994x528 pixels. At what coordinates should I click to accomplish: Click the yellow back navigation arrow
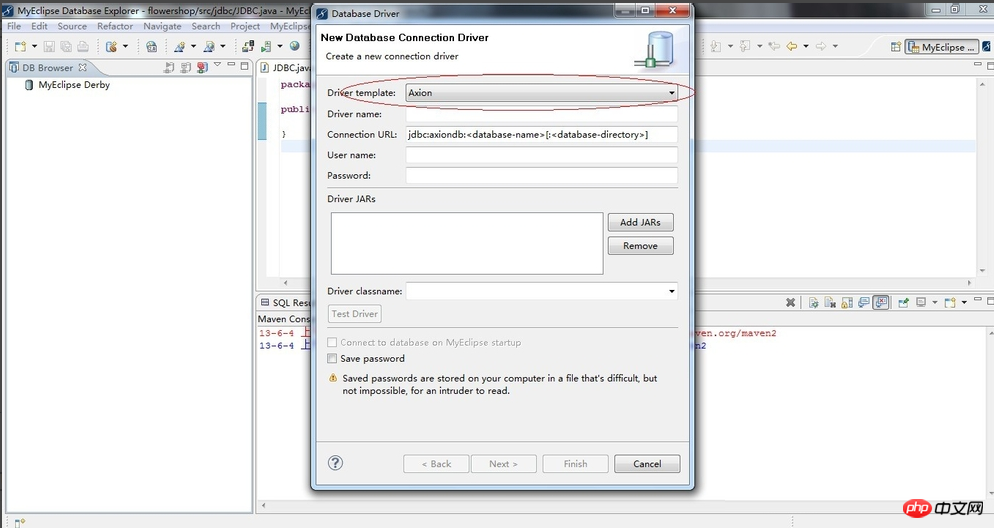coord(790,47)
